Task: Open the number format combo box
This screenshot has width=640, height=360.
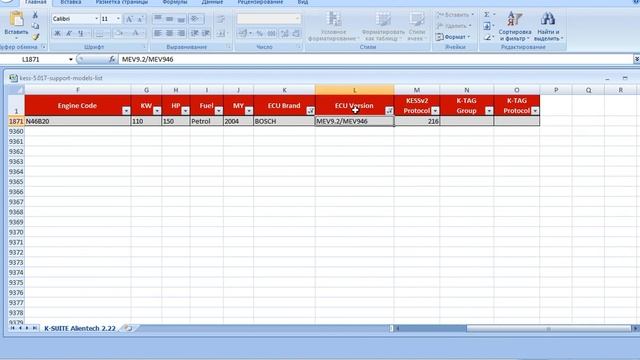Action: pos(269,19)
